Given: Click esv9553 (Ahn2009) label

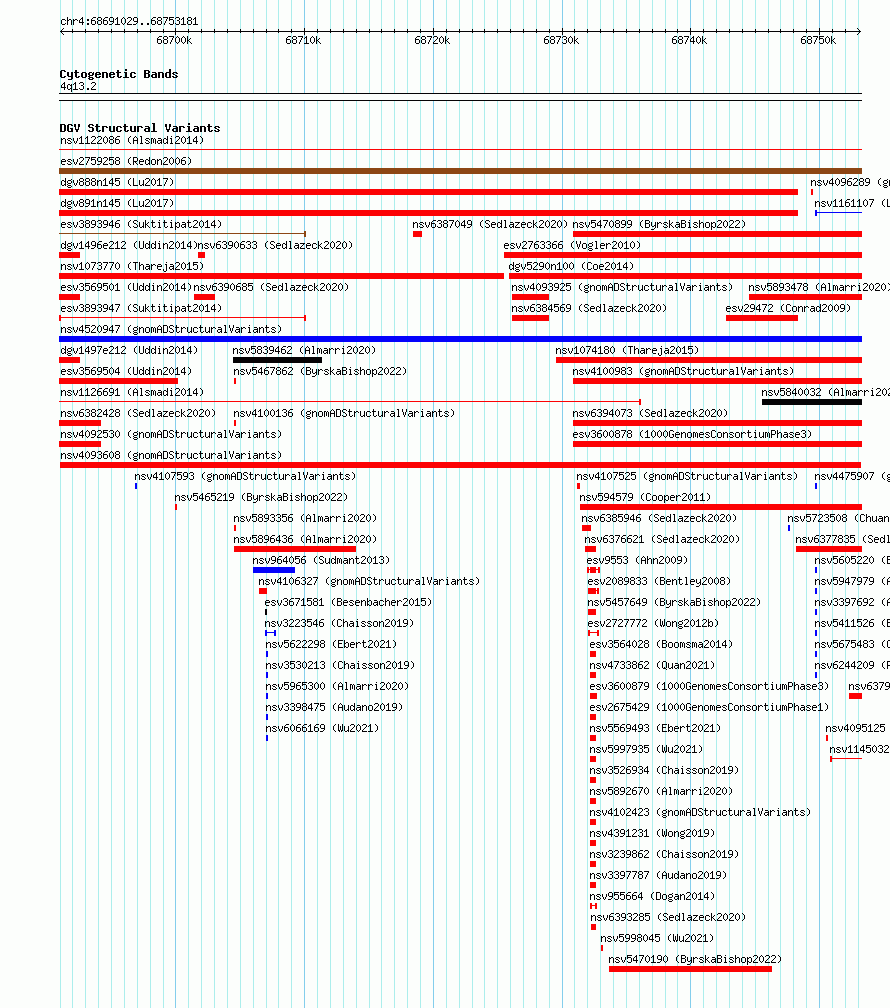Looking at the screenshot, I should (637, 561).
